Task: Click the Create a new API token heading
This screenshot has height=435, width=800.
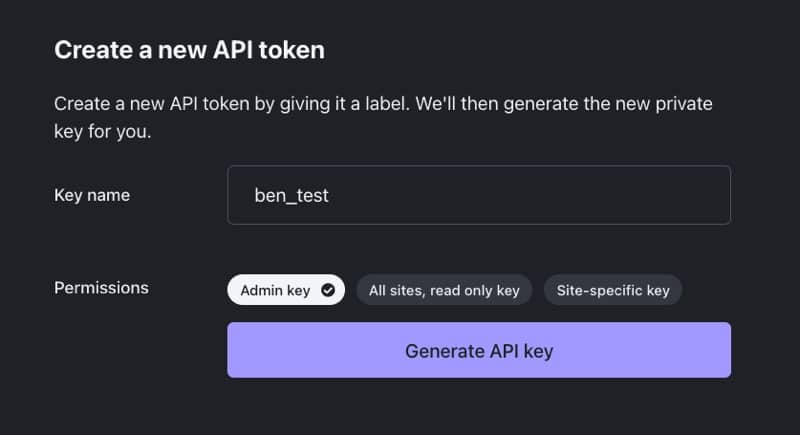Action: click(189, 50)
